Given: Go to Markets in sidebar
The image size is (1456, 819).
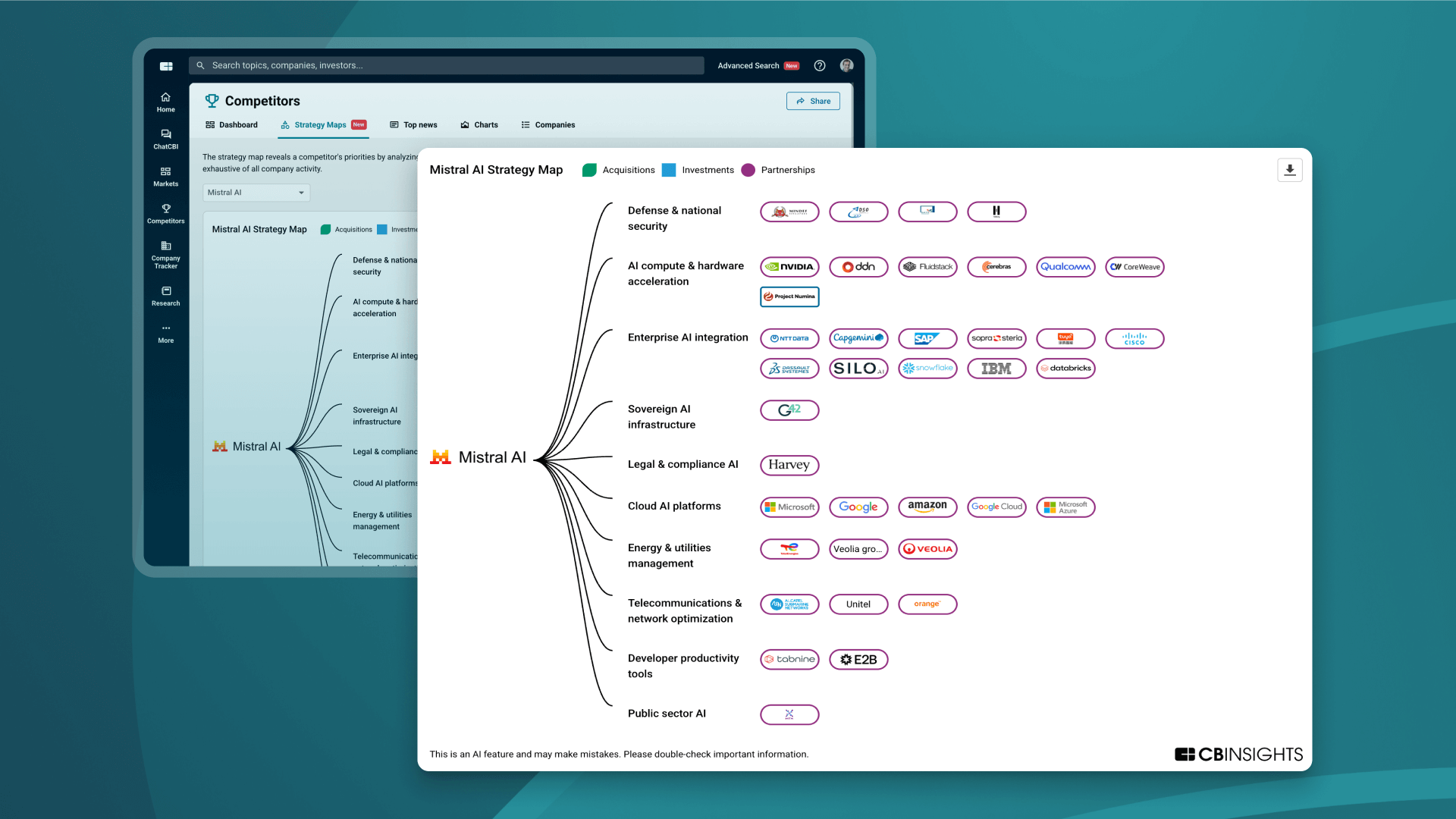Looking at the screenshot, I should click(165, 176).
